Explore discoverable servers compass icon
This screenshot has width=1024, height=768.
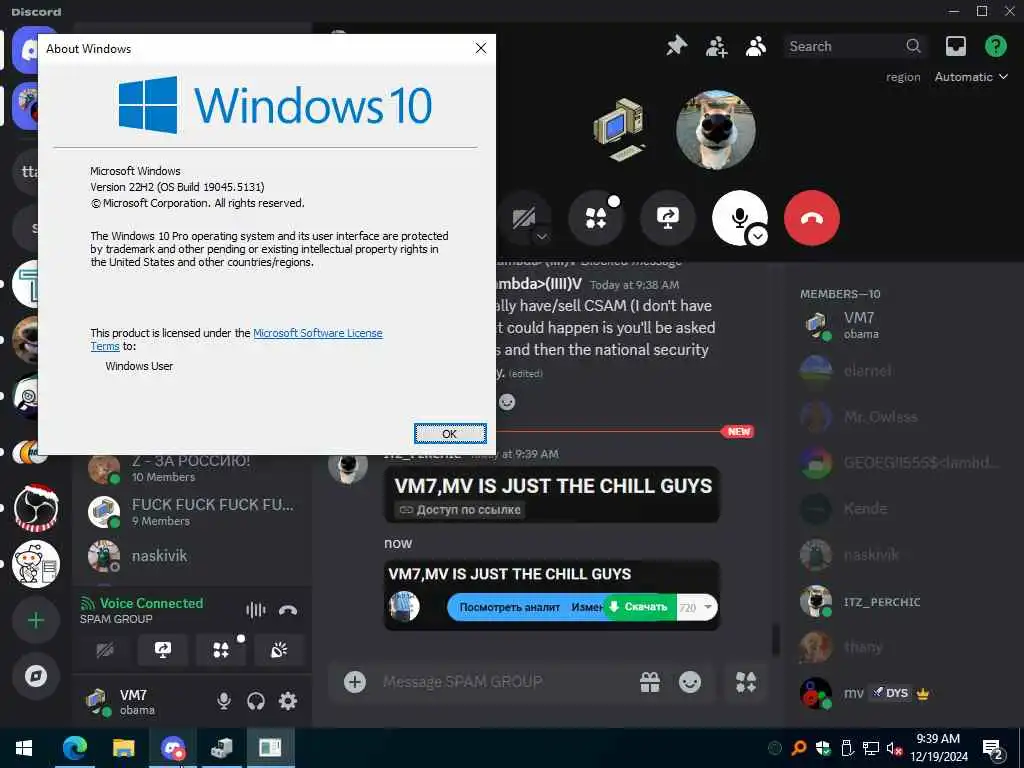pos(36,676)
